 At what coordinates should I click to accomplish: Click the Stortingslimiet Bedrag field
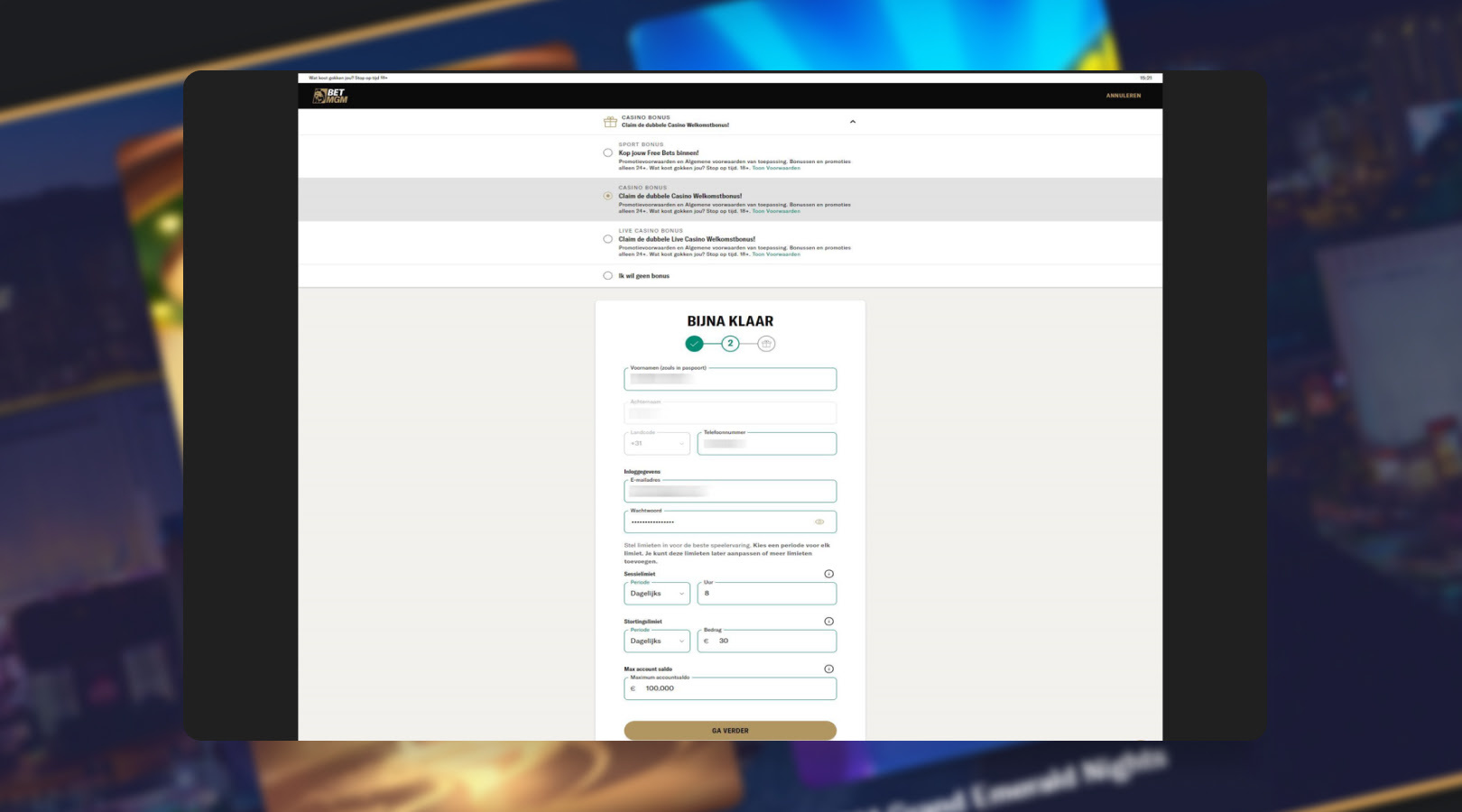coord(767,641)
